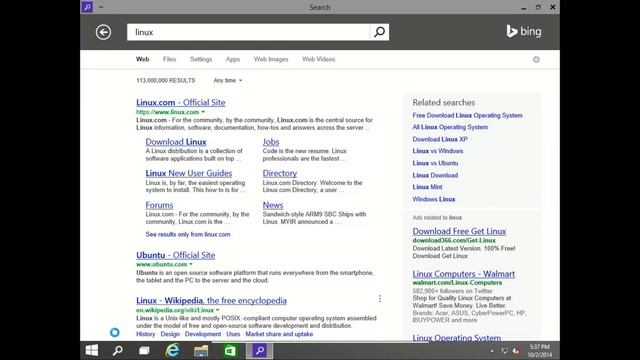The height and width of the screenshot is (360, 640).
Task: Open Download Free Get Linux ad
Action: 459,231
